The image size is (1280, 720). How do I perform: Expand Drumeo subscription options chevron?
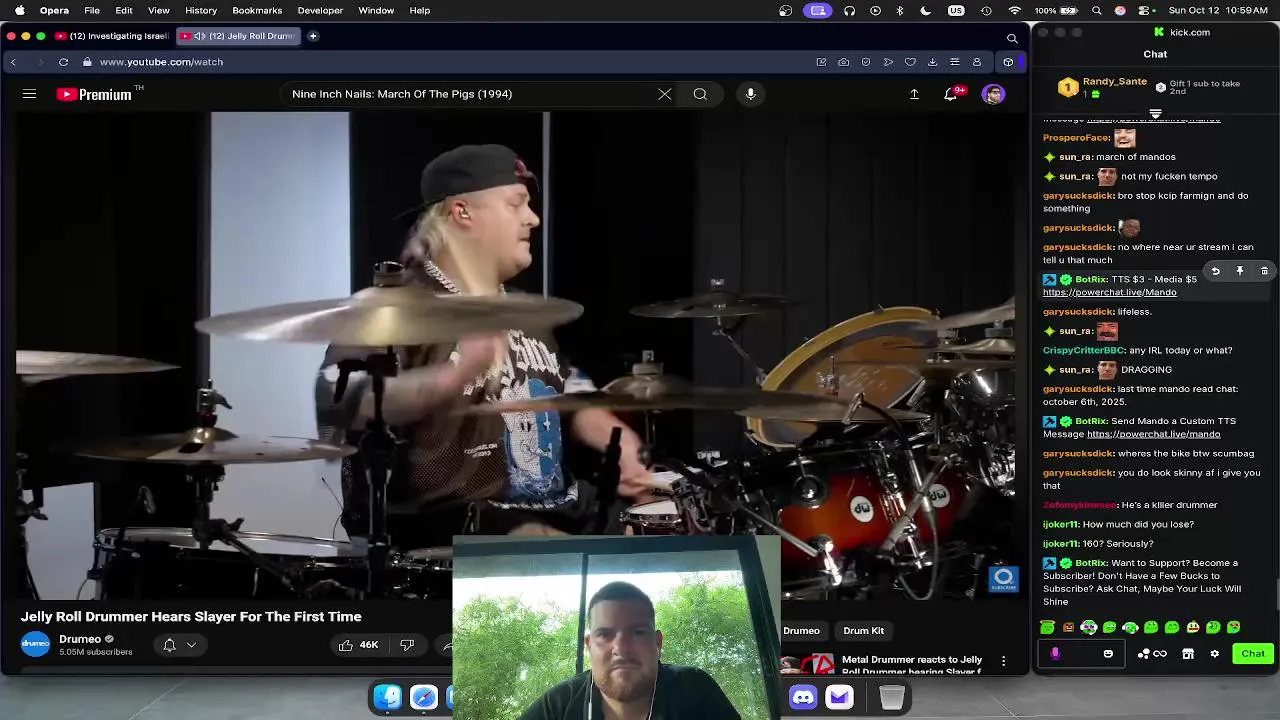coord(191,645)
